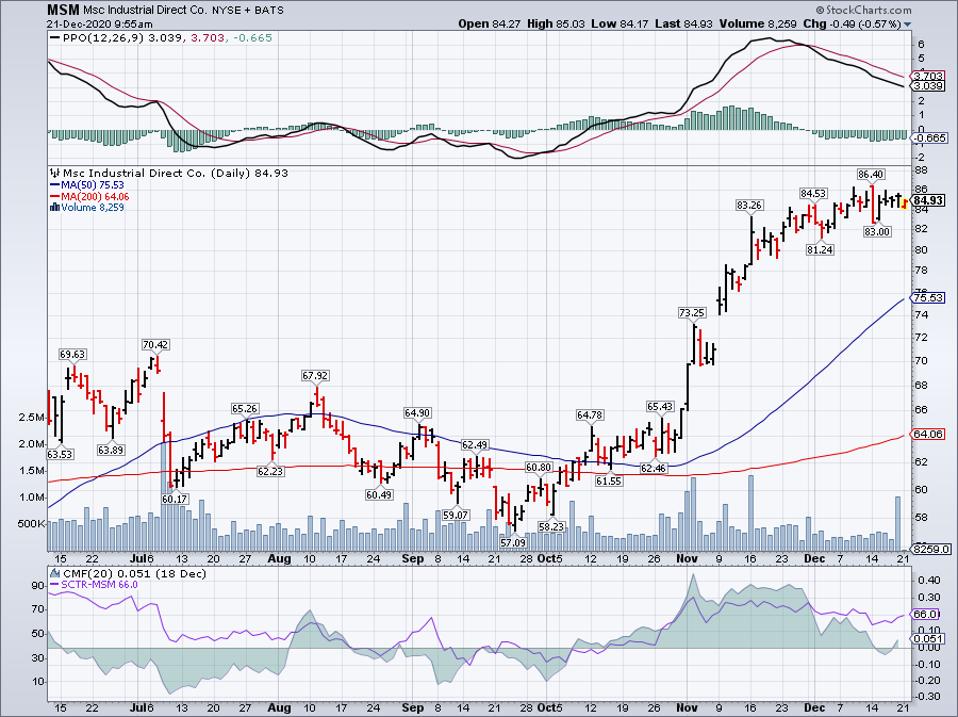The height and width of the screenshot is (717, 958).
Task: Click the 63.53 price annotation
Action: point(60,454)
